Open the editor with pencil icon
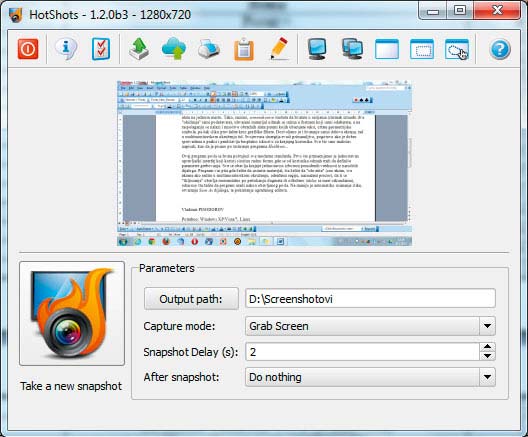The width and height of the screenshot is (528, 437). point(279,49)
